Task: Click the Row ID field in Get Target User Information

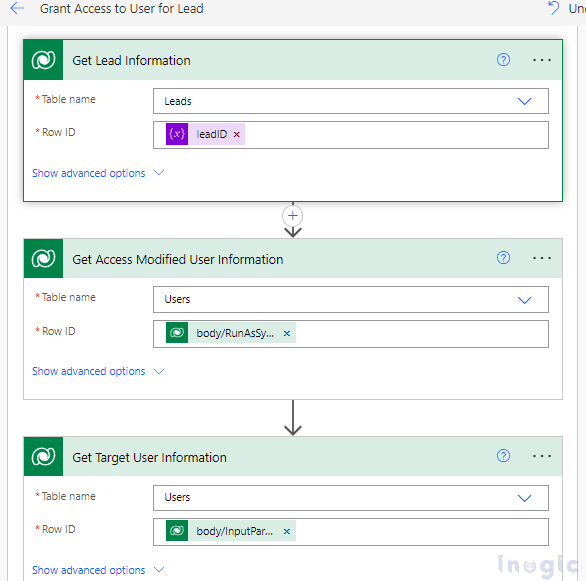Action: coord(351,532)
